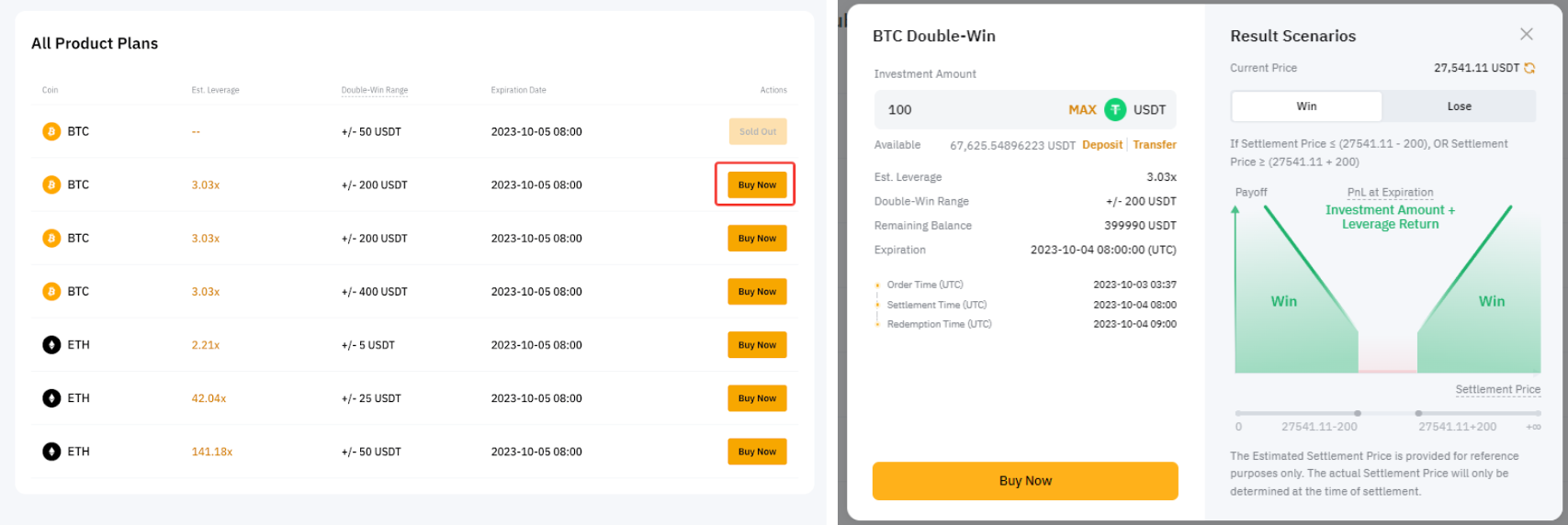This screenshot has width=1568, height=525.
Task: Click the lower settlement price slider handle
Action: (1358, 413)
